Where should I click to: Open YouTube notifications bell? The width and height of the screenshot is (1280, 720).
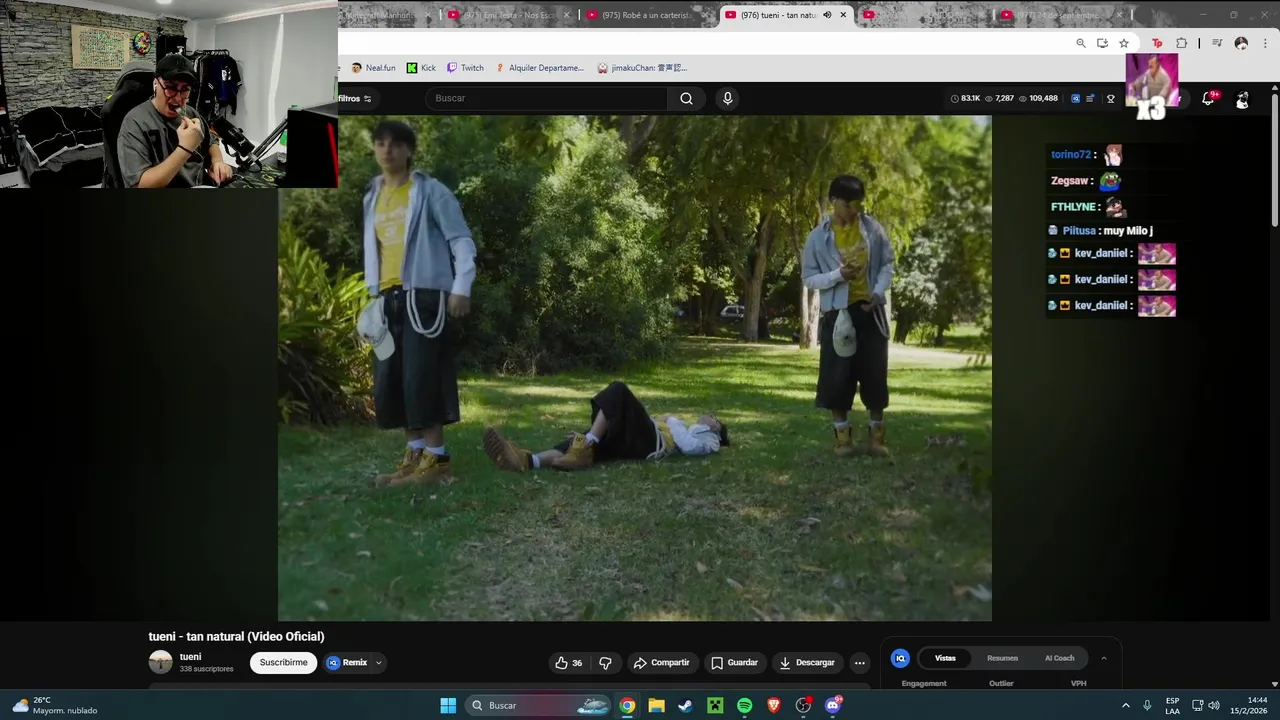click(x=1208, y=98)
